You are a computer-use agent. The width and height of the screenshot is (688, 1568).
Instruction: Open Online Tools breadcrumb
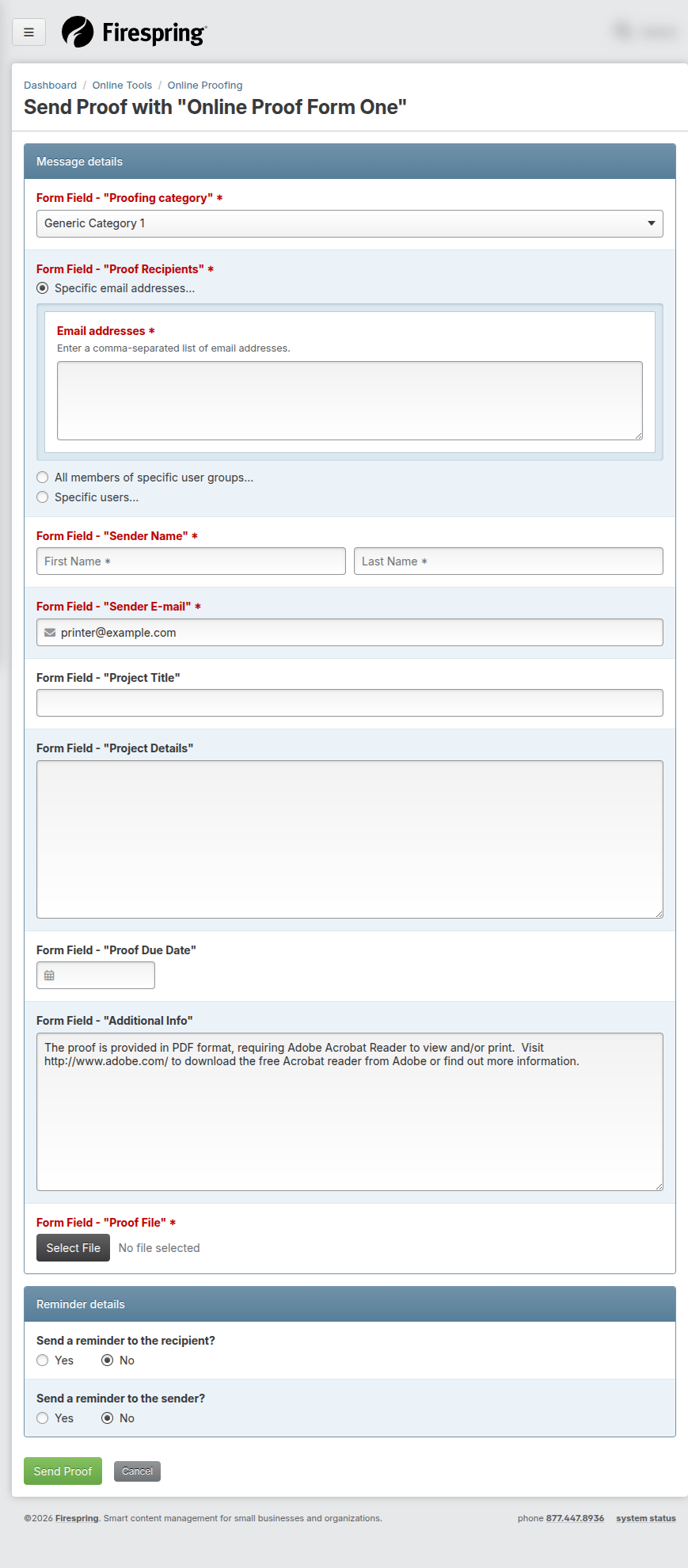[122, 86]
